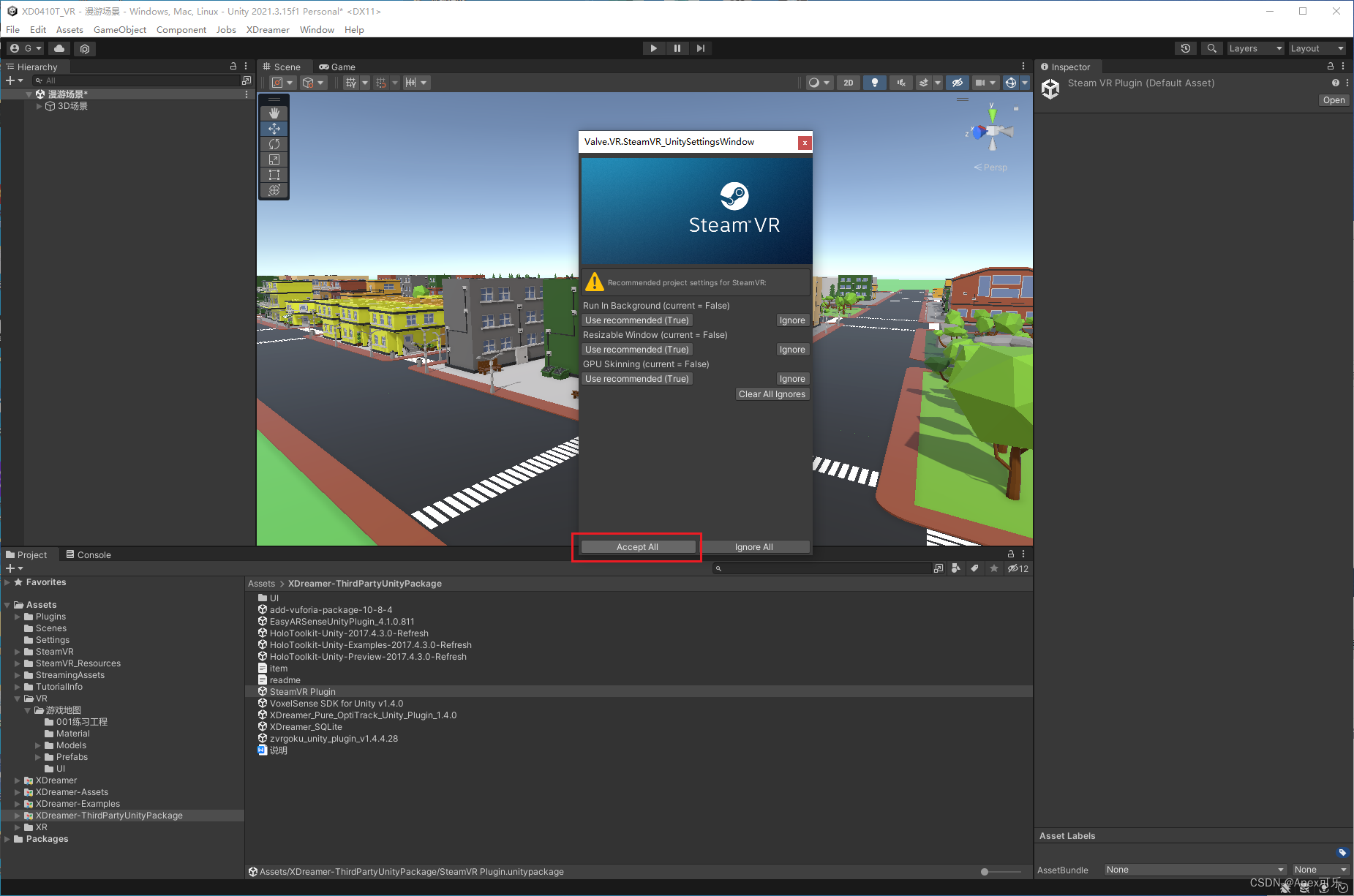Click Asset Labels tag icon
Screen dimensions: 1354x896
[1342, 853]
